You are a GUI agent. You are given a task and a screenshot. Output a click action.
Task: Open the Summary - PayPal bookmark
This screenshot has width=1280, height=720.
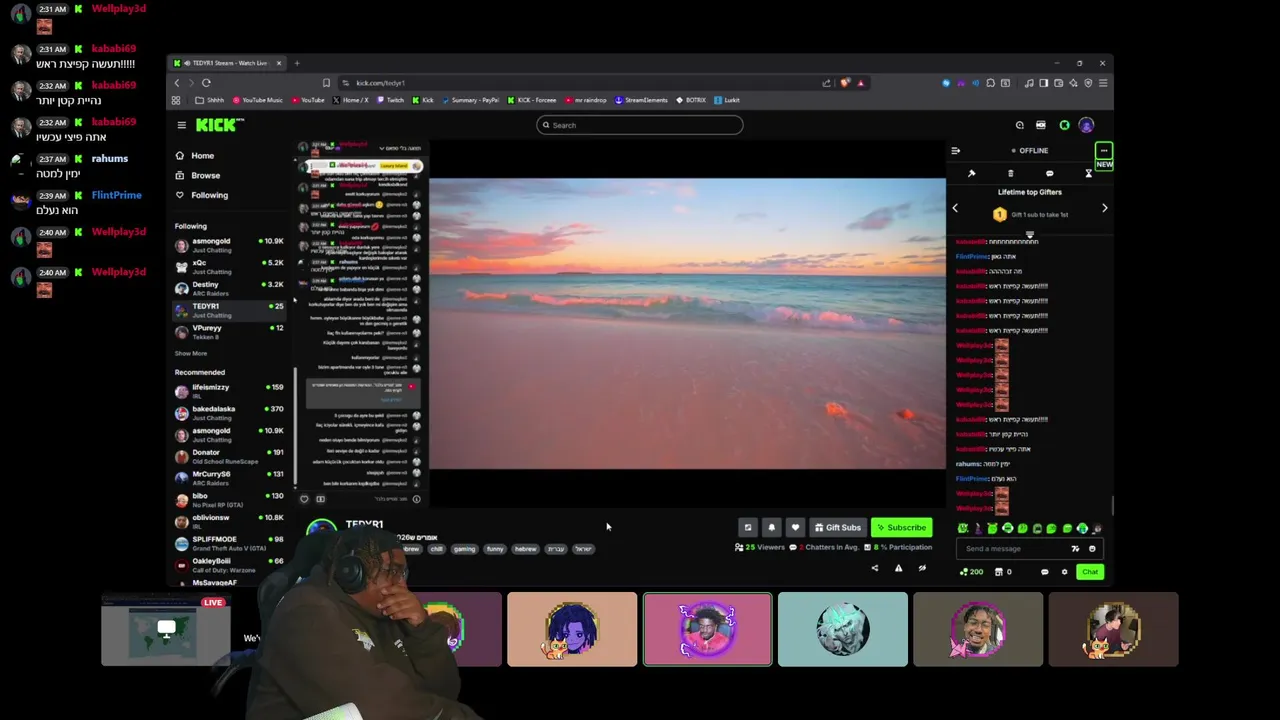pyautogui.click(x=470, y=100)
